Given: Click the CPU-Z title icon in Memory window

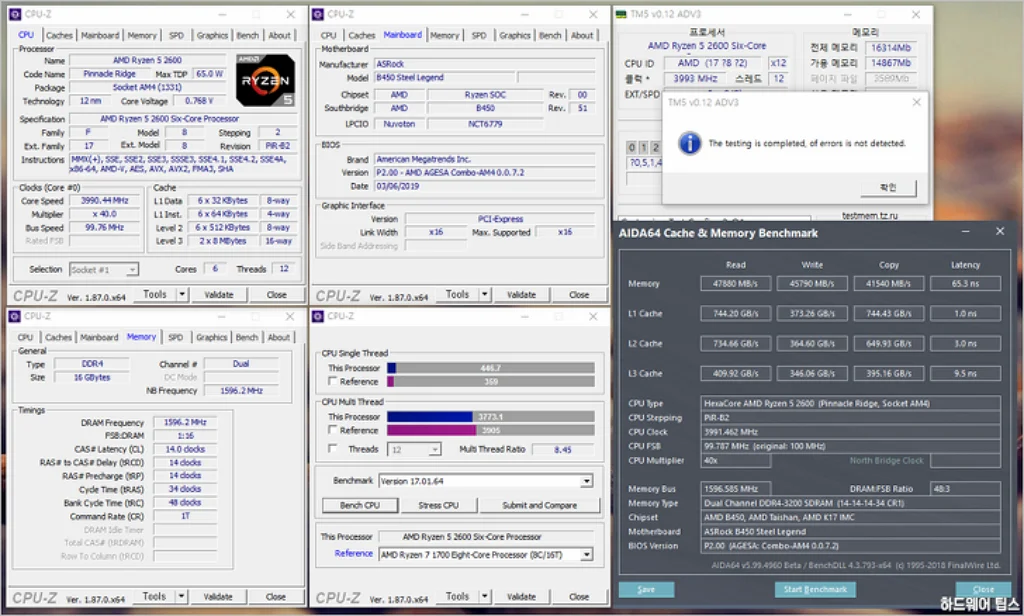Looking at the screenshot, I should click(x=14, y=316).
